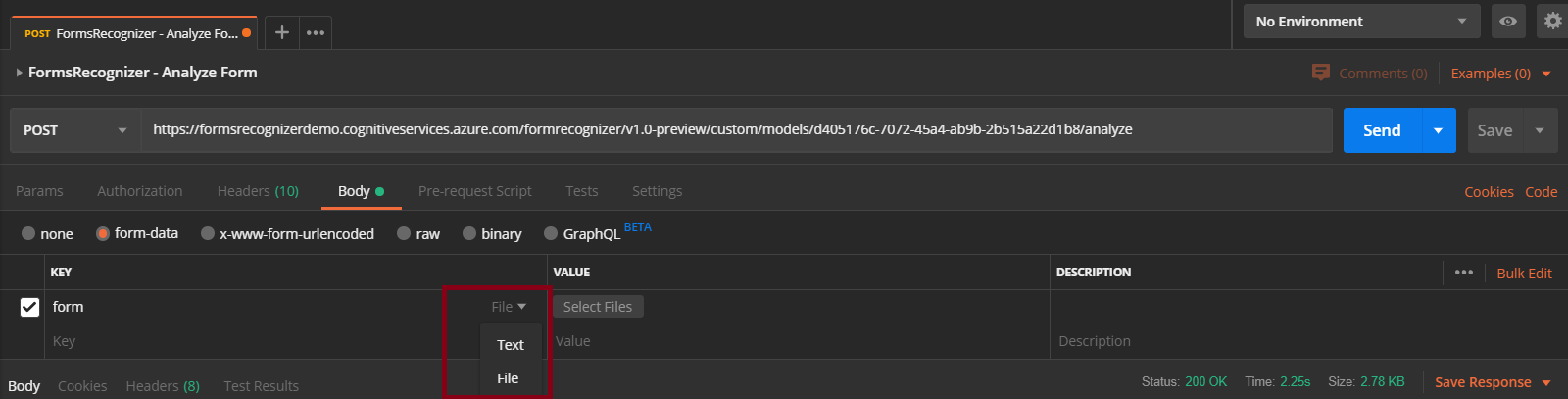Open the No Environment dropdown
This screenshot has height=399, width=1568.
1361,21
